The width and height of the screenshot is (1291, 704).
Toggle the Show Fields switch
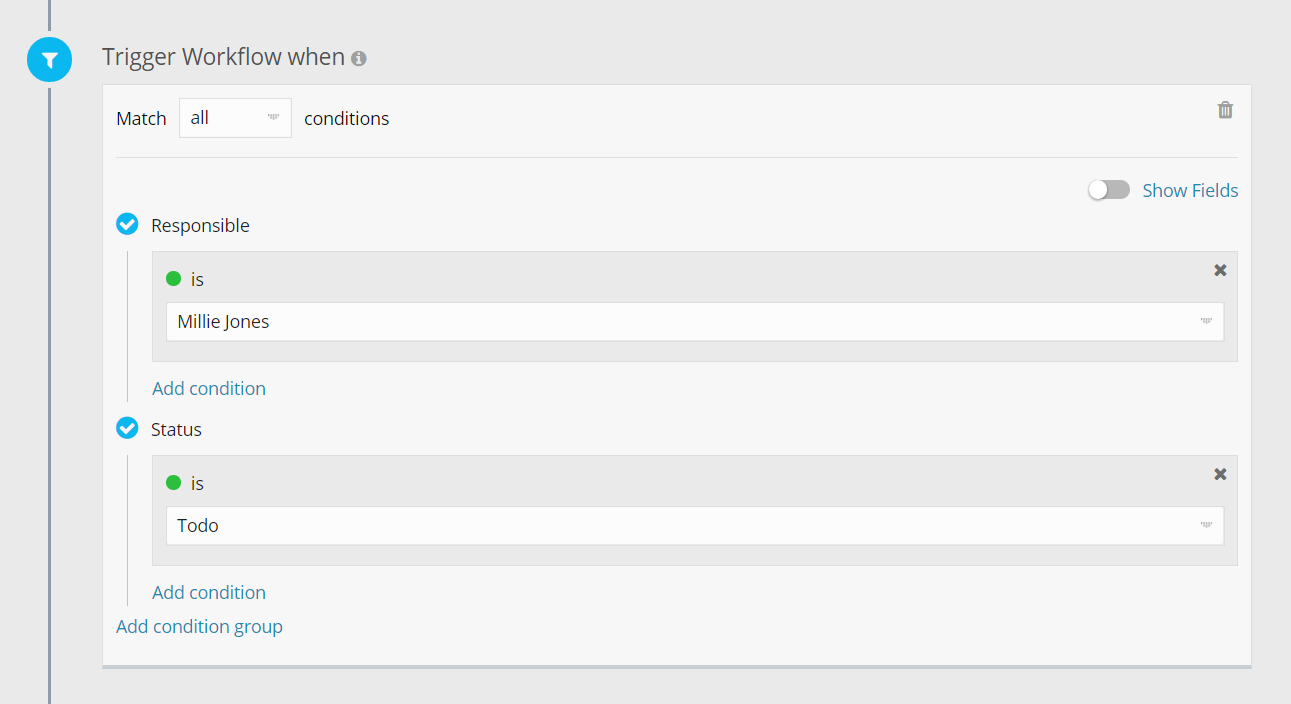click(x=1108, y=190)
